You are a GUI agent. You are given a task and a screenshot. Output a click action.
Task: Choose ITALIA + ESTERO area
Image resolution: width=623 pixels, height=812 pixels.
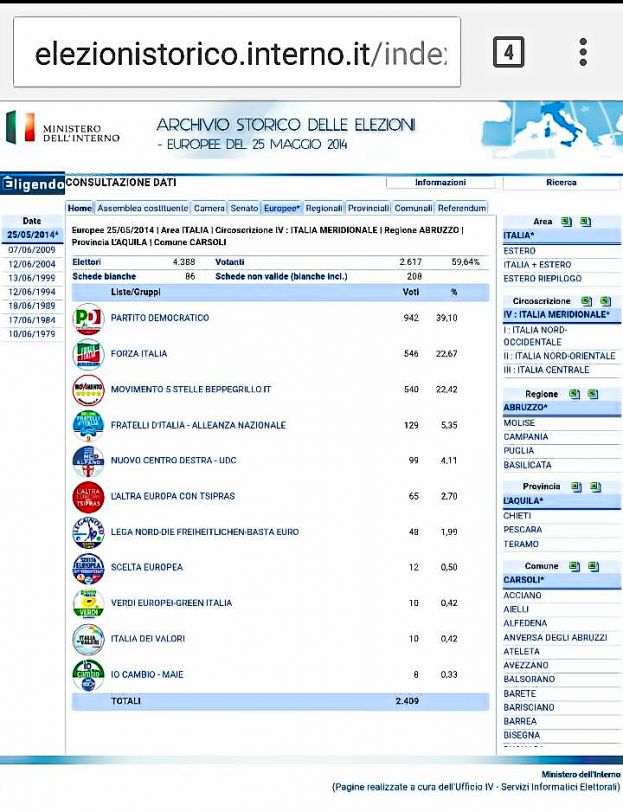click(x=537, y=265)
